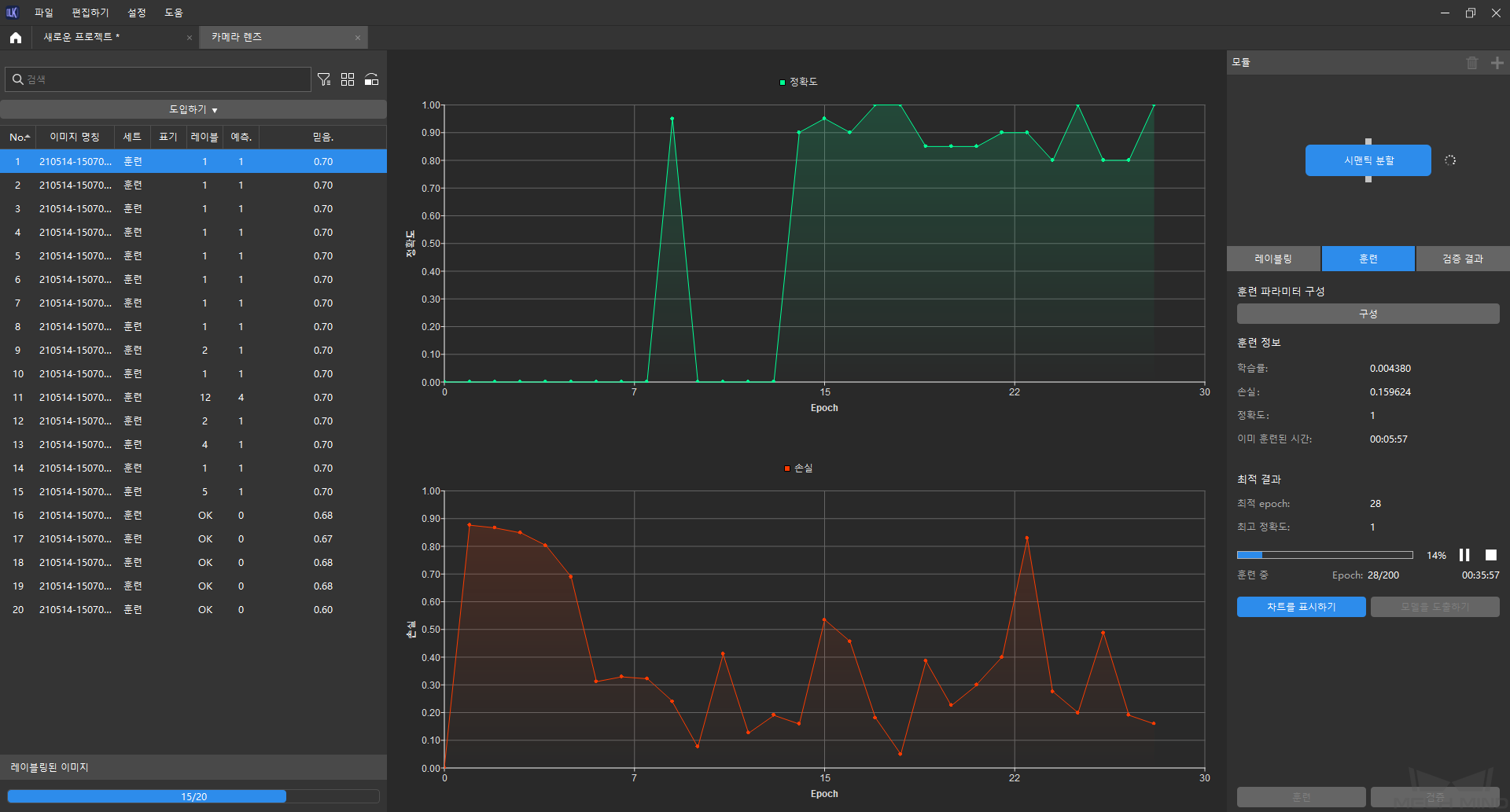Screen dimensions: 1510x812
Task: Click the 예측 column header
Action: (241, 137)
